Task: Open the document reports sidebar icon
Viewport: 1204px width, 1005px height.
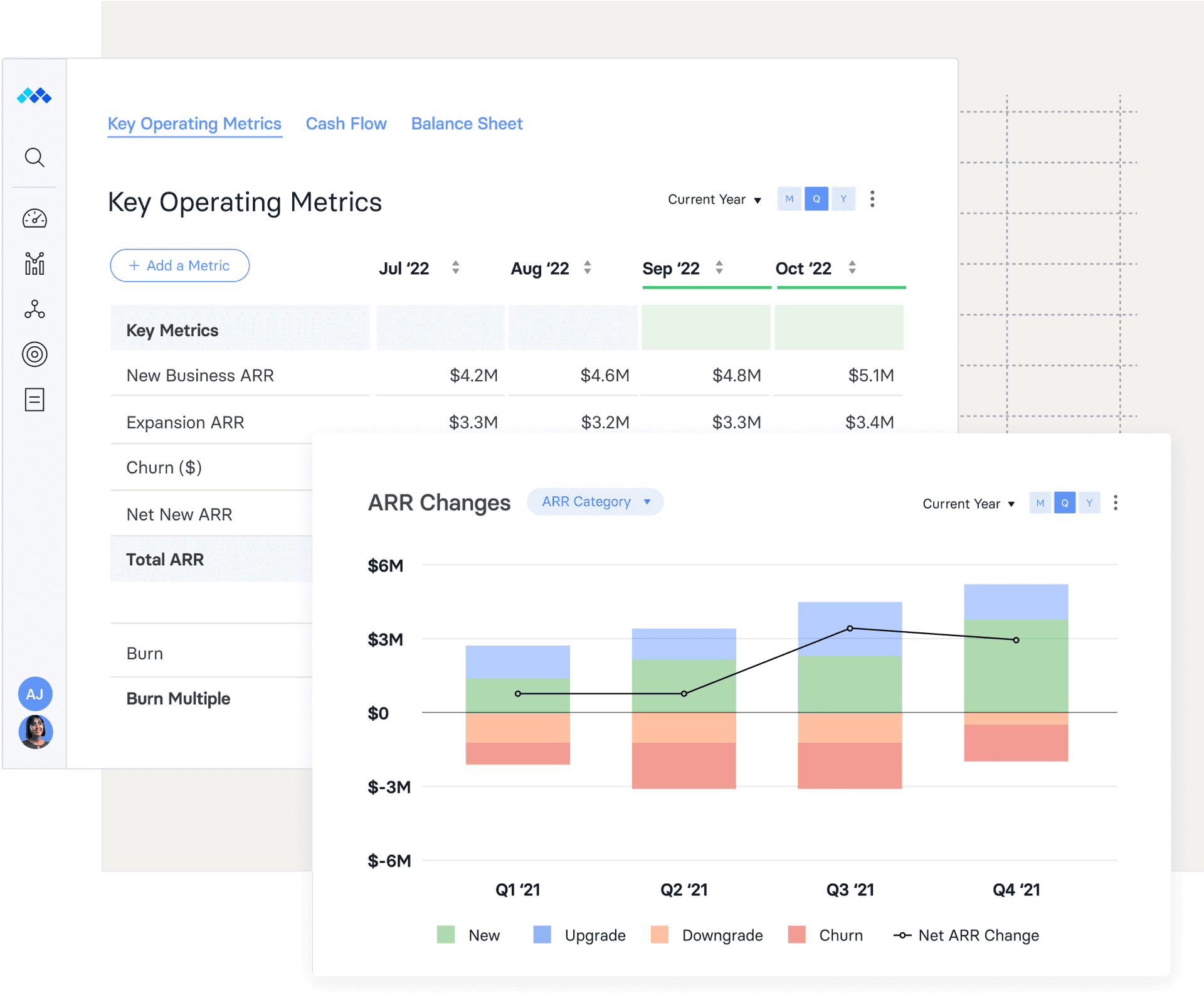Action: 34,400
